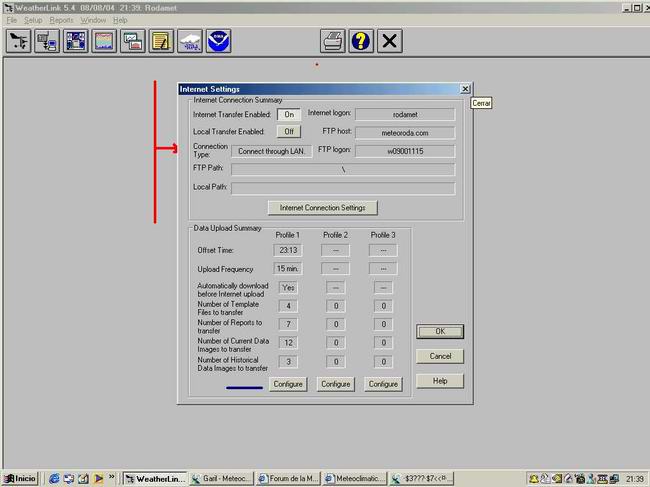
Task: Open the notepad browse records icon
Action: [161, 41]
